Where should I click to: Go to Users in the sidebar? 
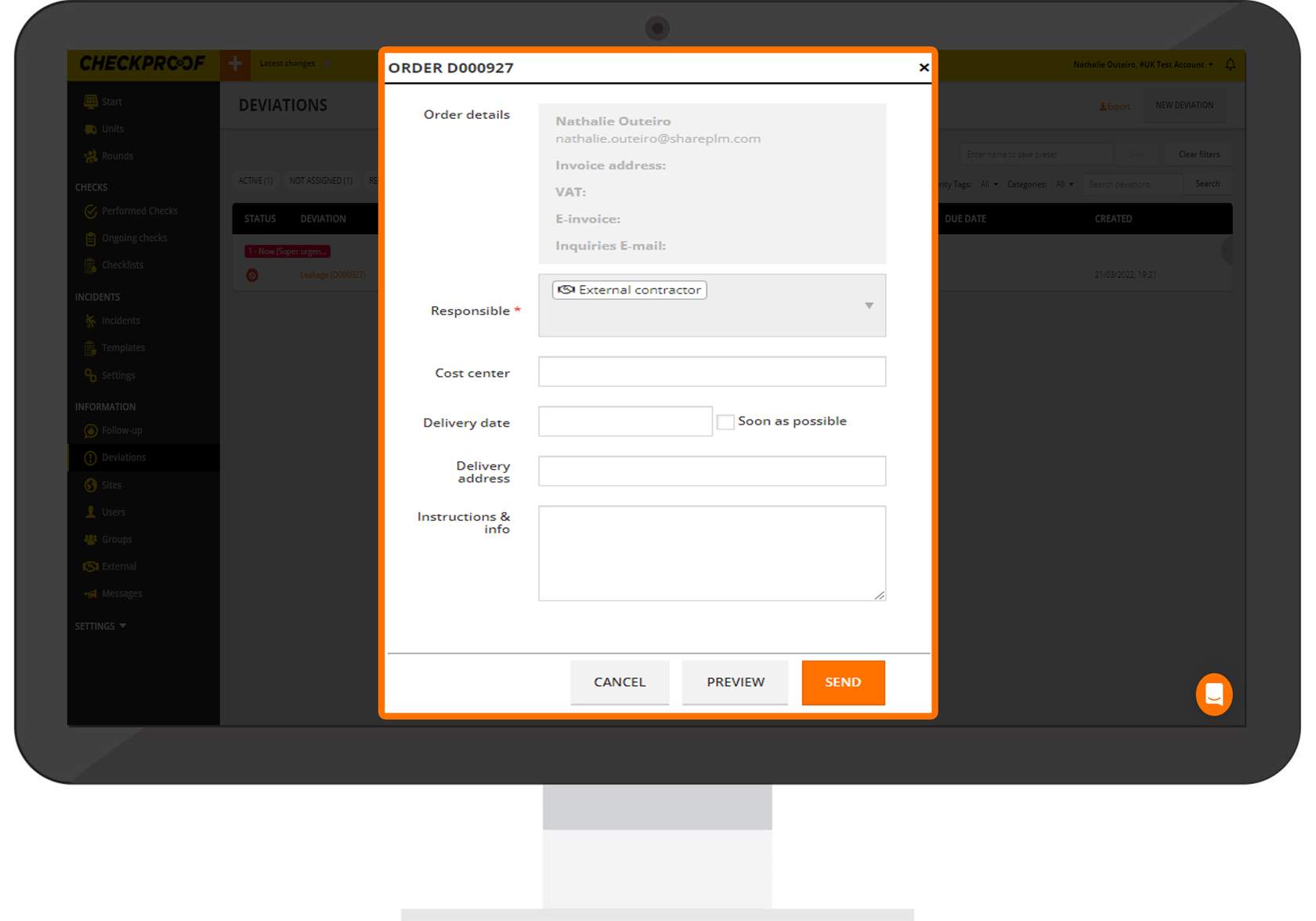click(113, 512)
